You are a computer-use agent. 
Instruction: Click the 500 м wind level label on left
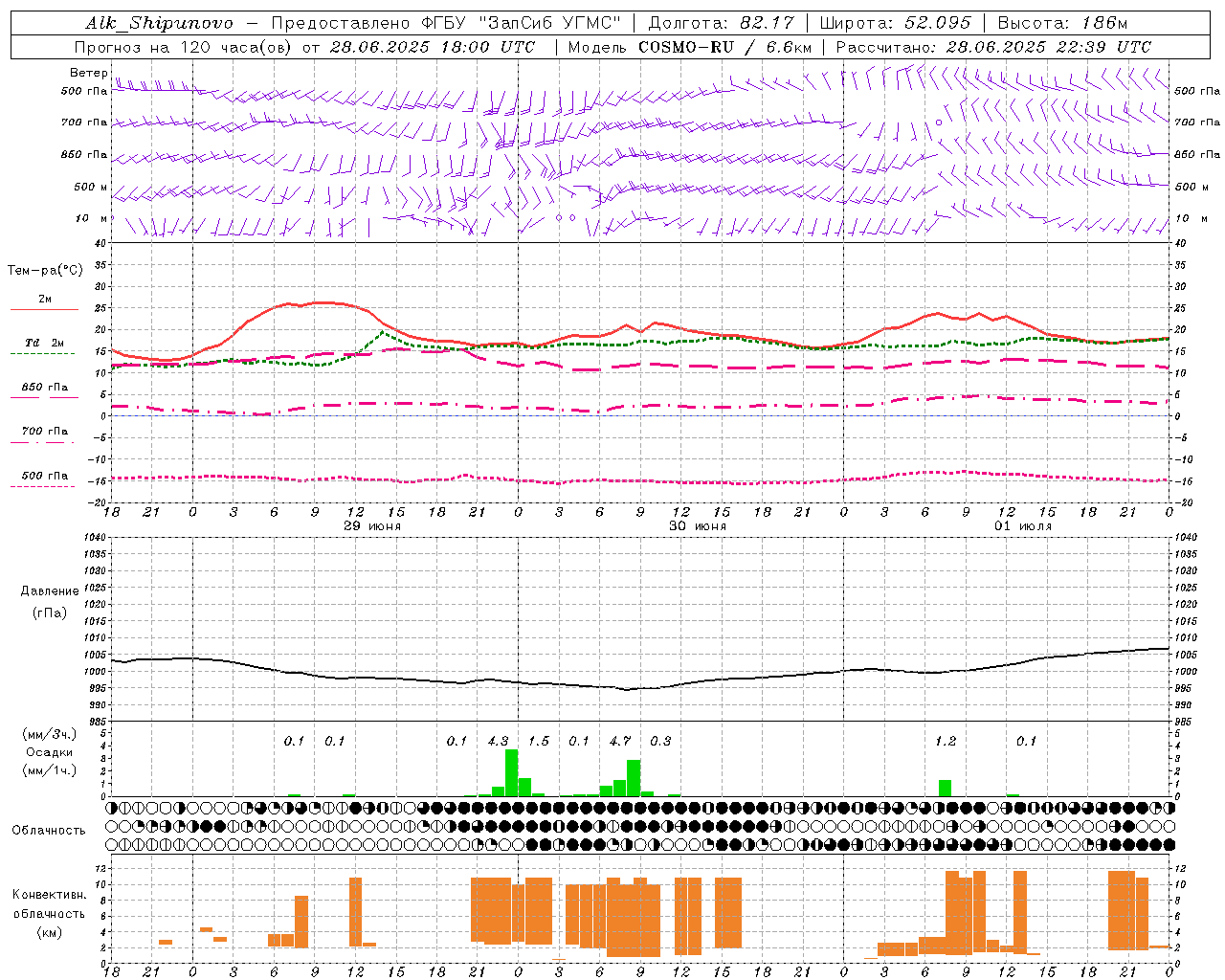tap(91, 187)
